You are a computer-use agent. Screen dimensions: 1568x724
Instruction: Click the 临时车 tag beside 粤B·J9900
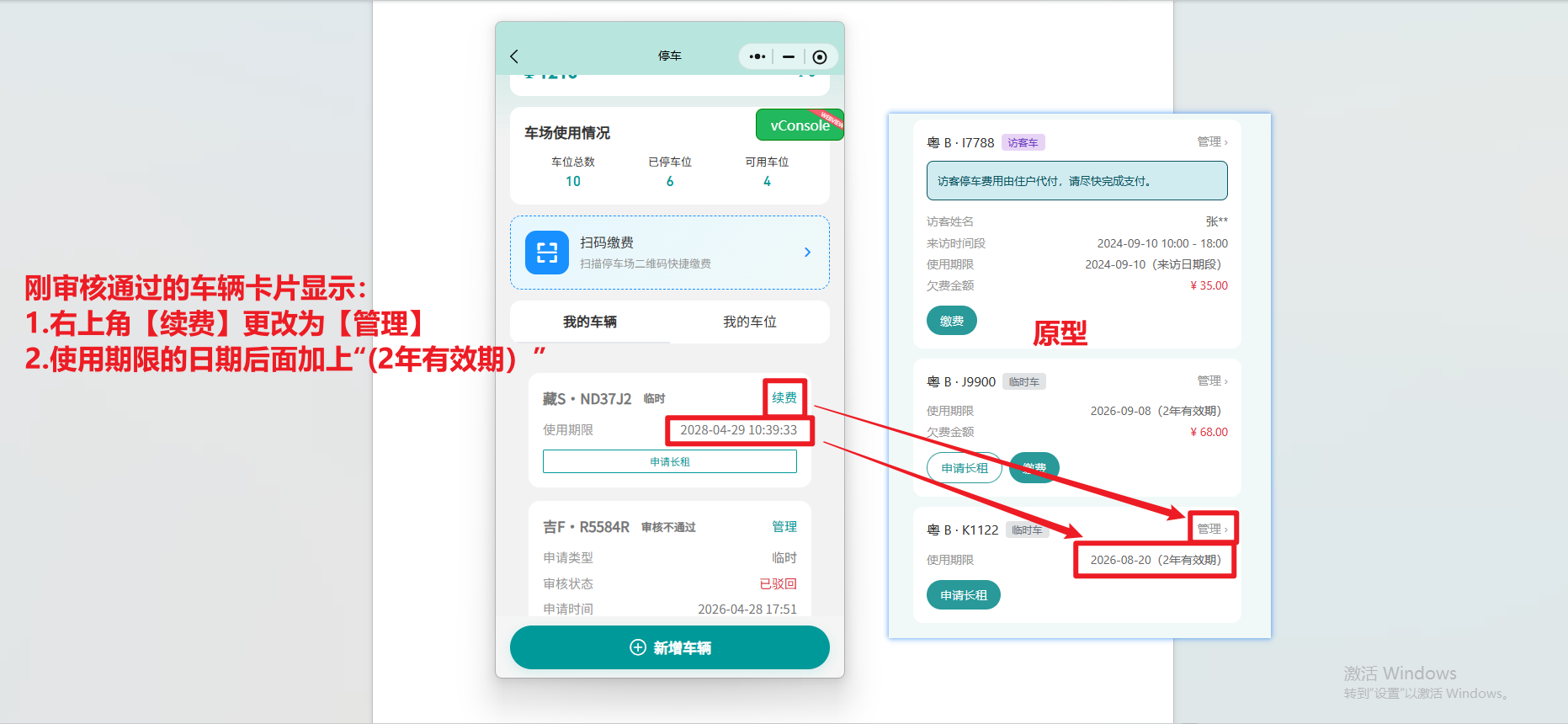point(1024,382)
